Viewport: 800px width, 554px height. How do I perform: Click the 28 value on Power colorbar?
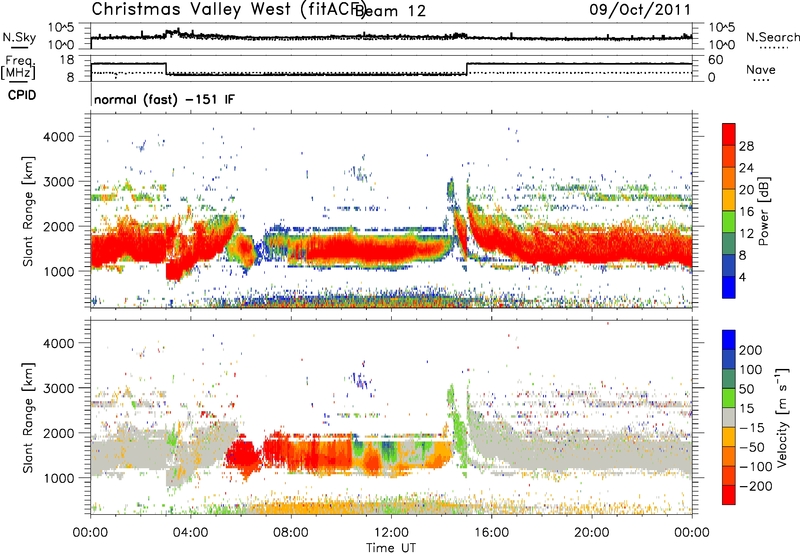point(746,146)
